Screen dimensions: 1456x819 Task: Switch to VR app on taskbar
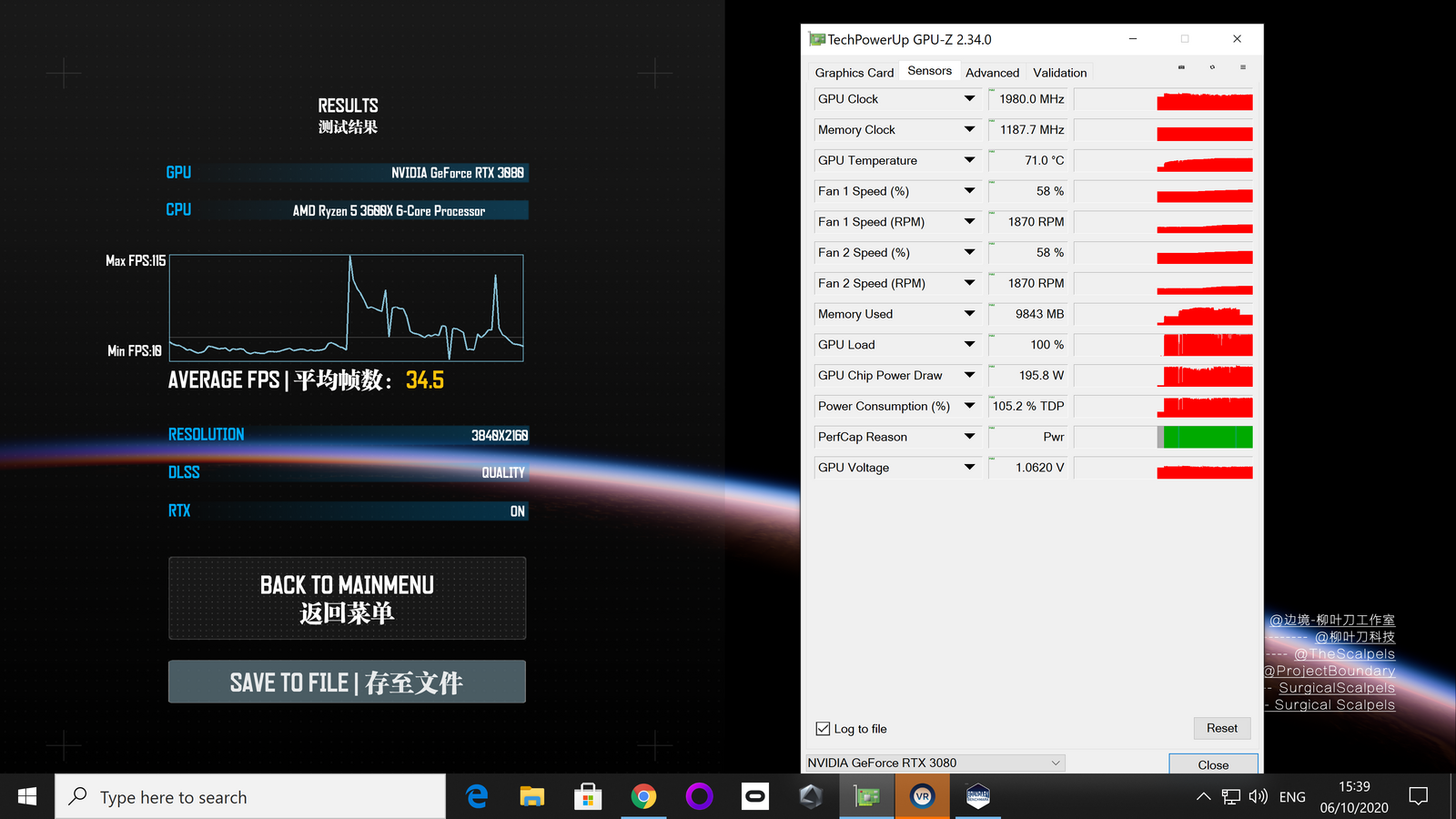coord(922,797)
